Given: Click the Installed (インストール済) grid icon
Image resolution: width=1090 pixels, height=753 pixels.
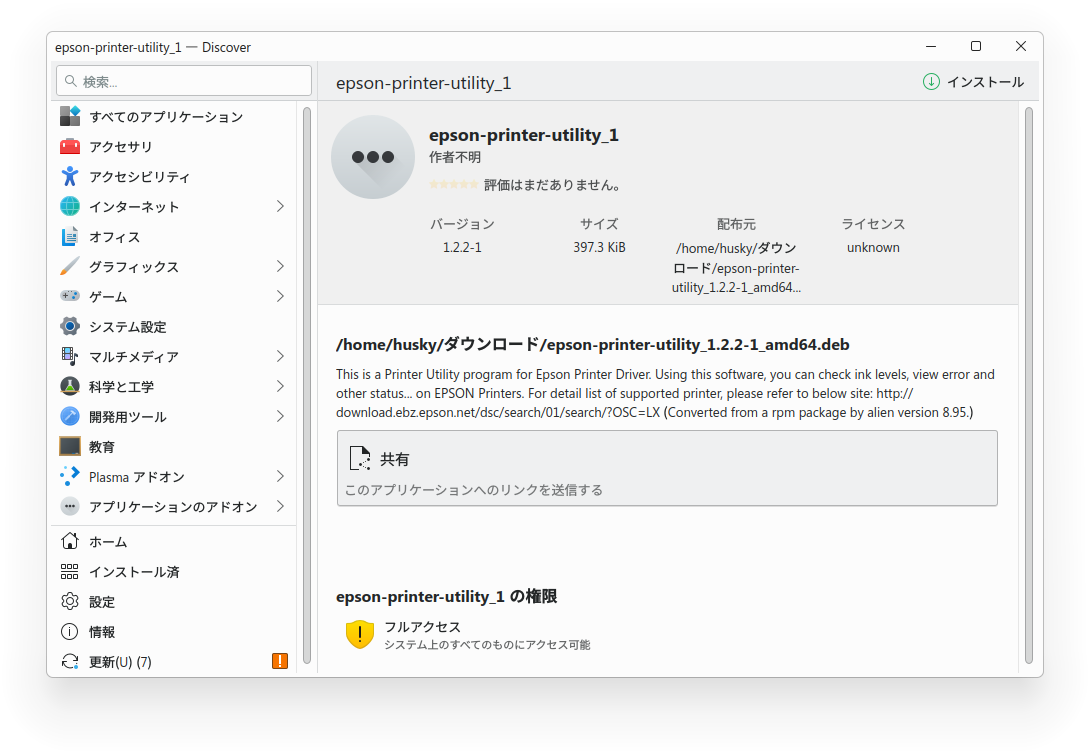Looking at the screenshot, I should click(70, 572).
